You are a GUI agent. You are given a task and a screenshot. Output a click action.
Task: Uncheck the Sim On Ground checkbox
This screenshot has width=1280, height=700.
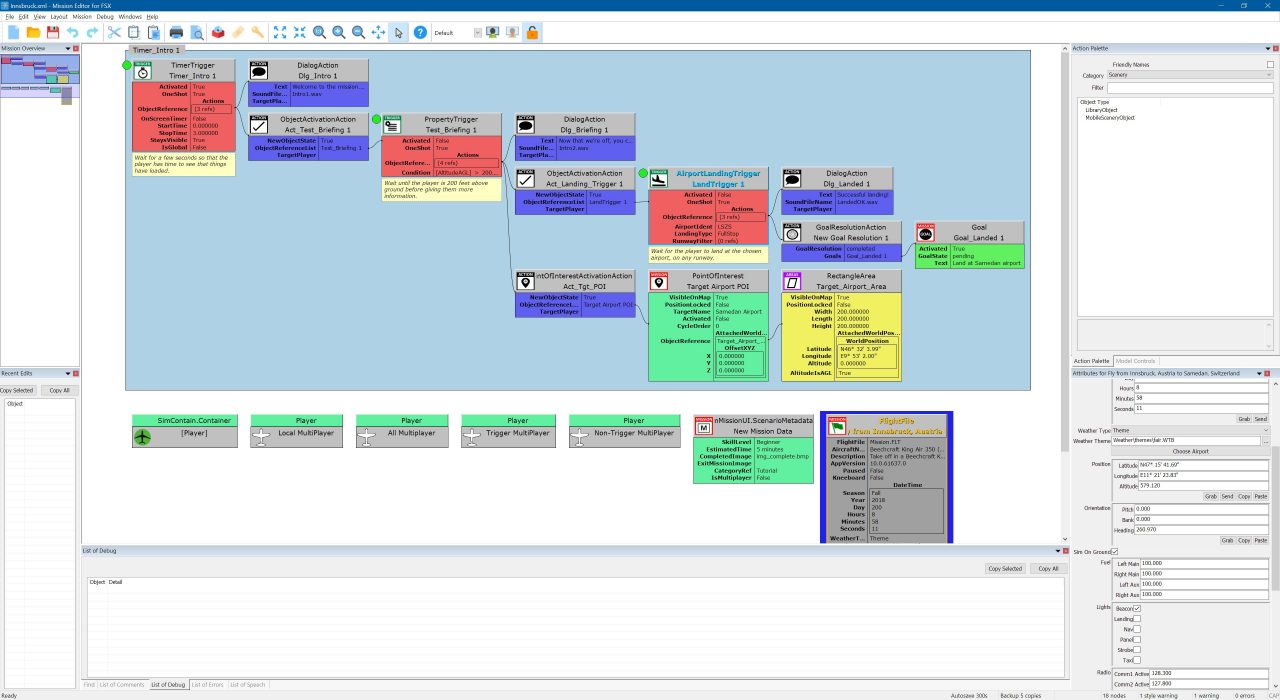click(1114, 551)
